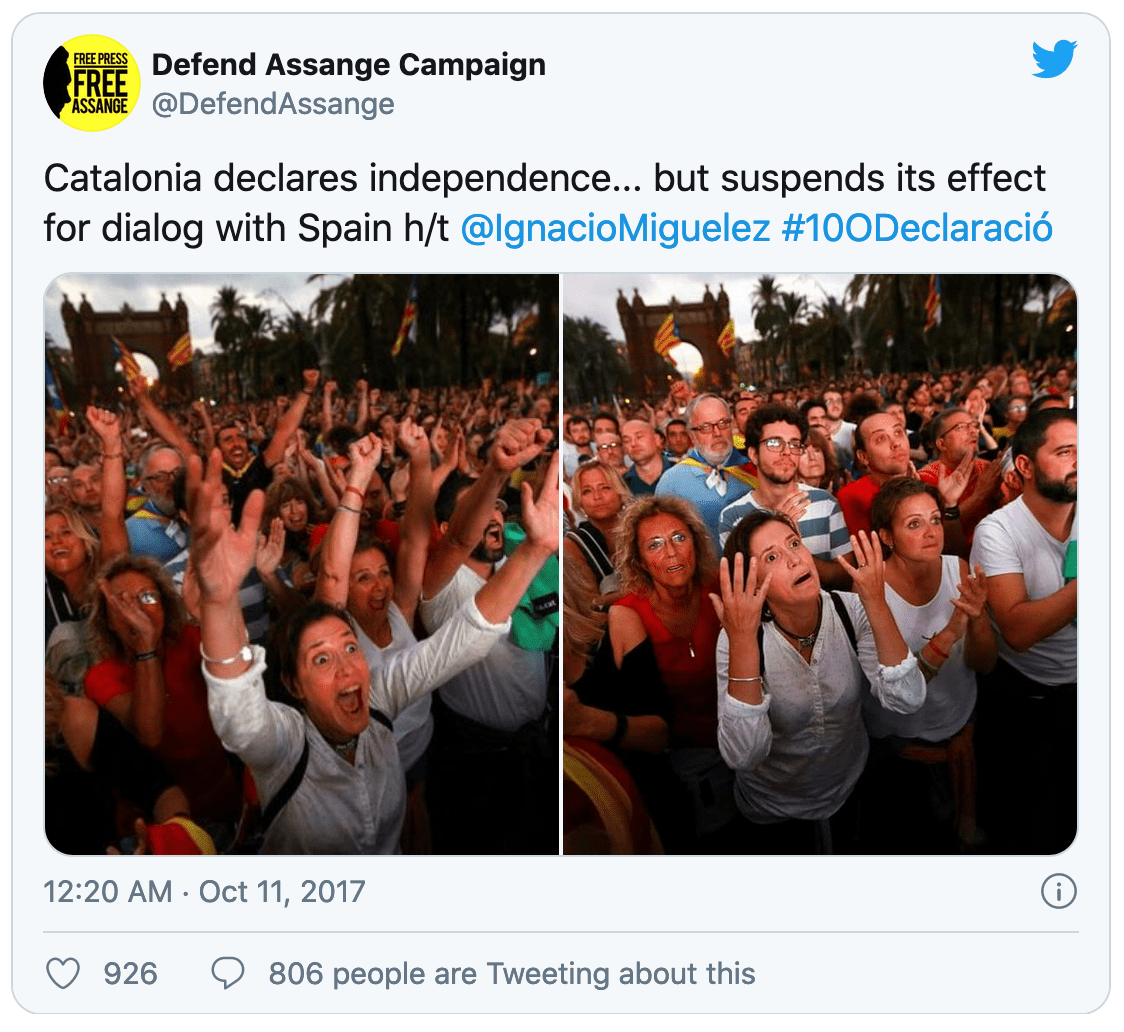Open the left photo of cheering crowd
This screenshot has height=1032, width=1124.
click(x=301, y=564)
